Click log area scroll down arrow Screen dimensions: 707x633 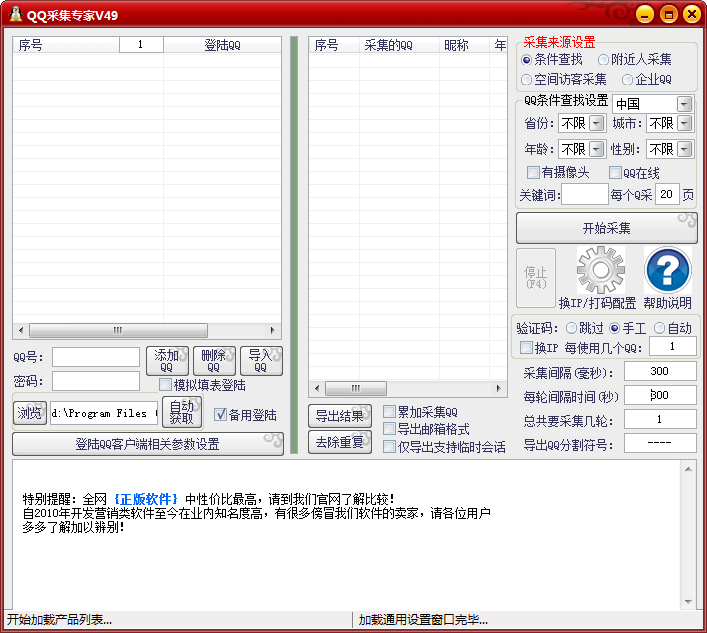point(688,601)
